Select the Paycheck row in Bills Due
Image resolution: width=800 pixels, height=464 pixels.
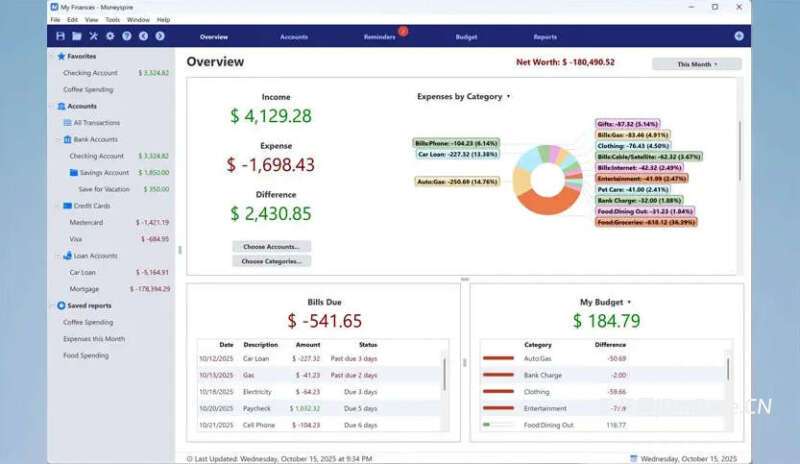[x=319, y=408]
